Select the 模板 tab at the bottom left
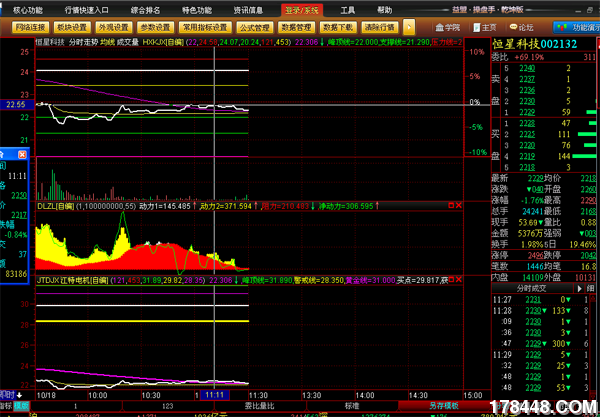 [19, 406]
